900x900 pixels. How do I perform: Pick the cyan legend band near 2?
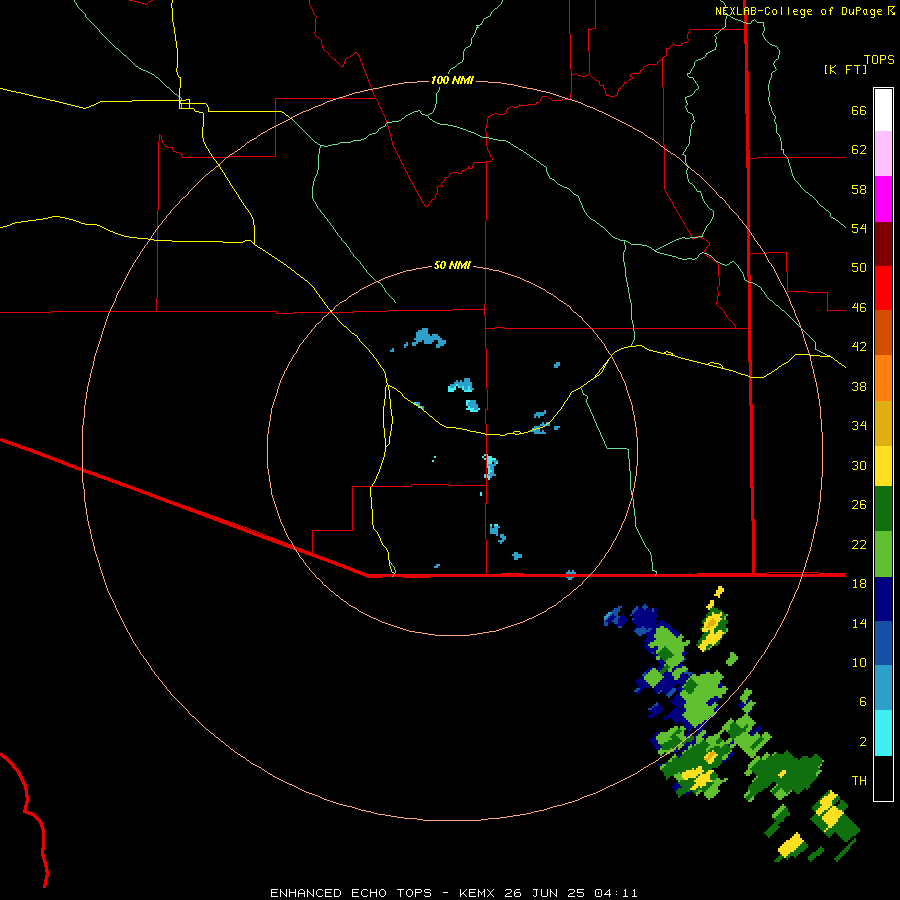coord(883,733)
